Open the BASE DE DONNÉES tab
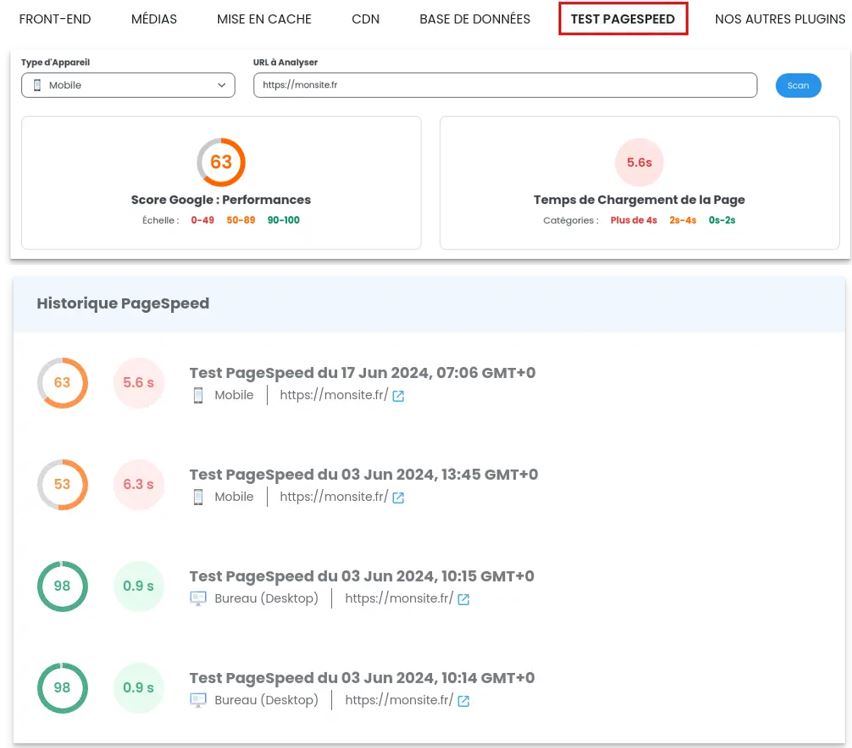Image resolution: width=852 pixels, height=748 pixels. (475, 18)
